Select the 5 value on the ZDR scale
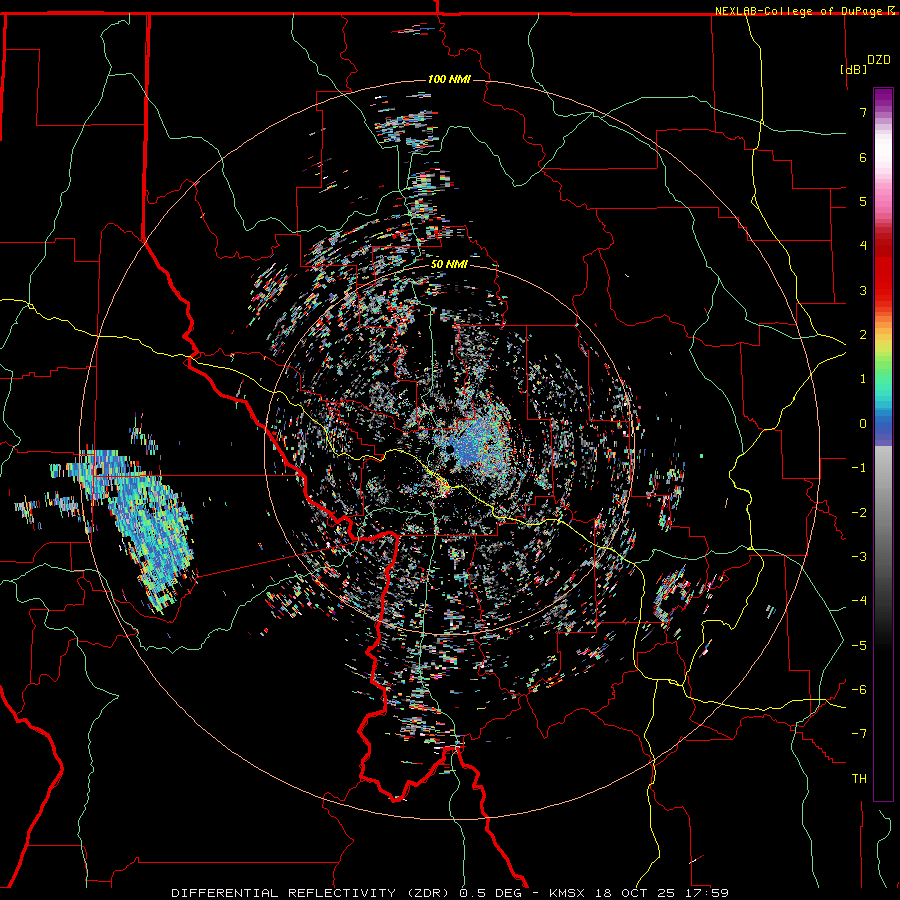 click(863, 201)
